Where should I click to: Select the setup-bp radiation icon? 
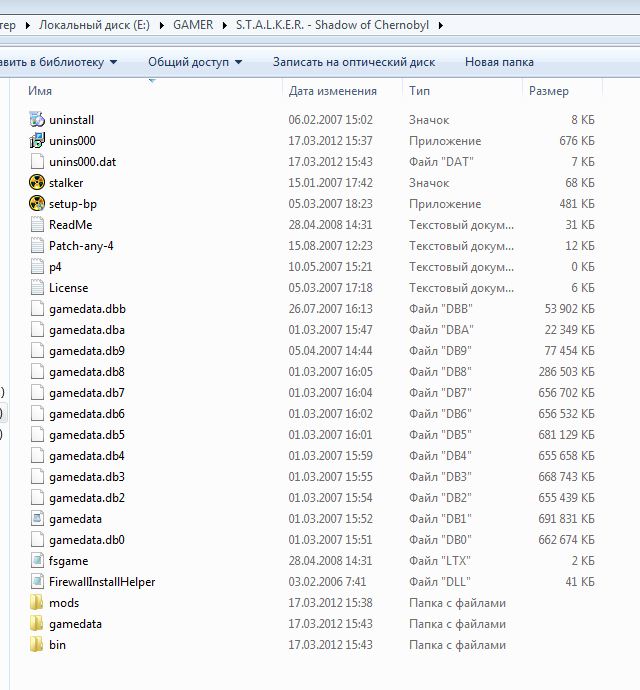pyautogui.click(x=37, y=203)
